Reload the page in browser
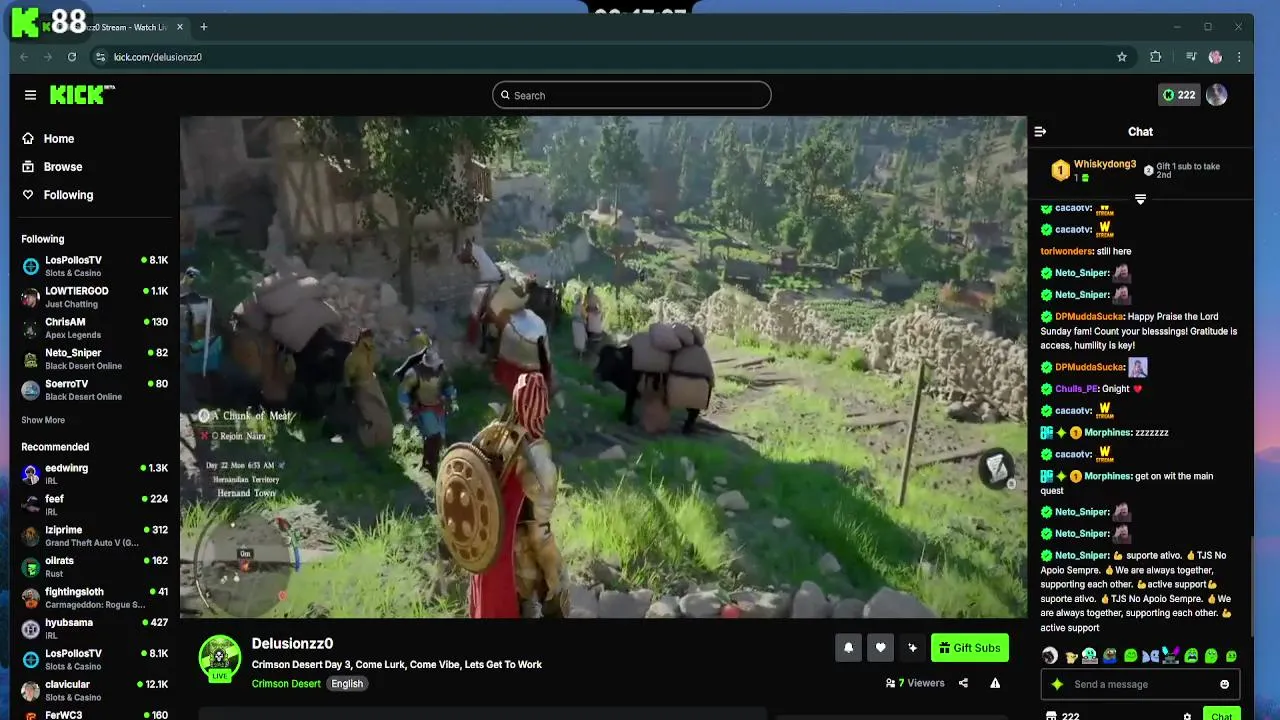Image resolution: width=1280 pixels, height=720 pixels. [72, 57]
